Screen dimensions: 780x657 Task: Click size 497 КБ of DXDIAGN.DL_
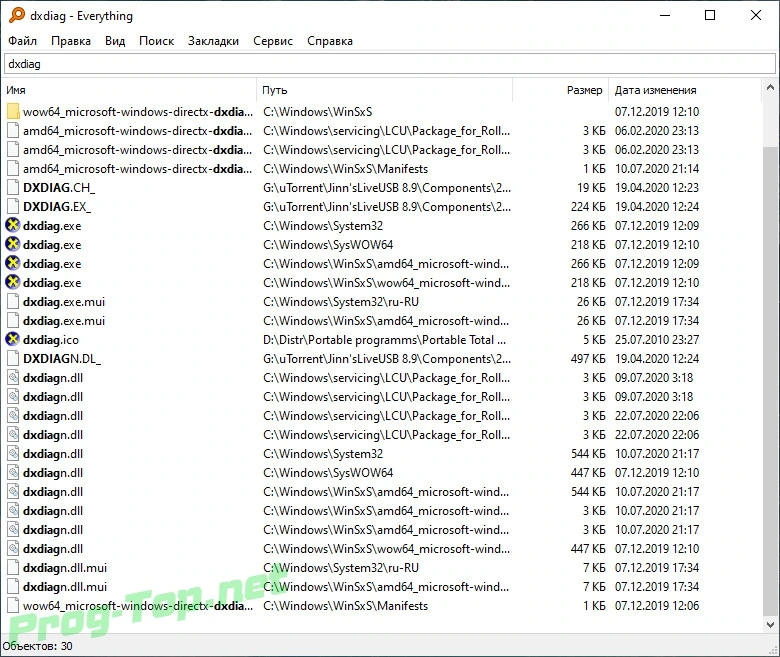coord(588,359)
